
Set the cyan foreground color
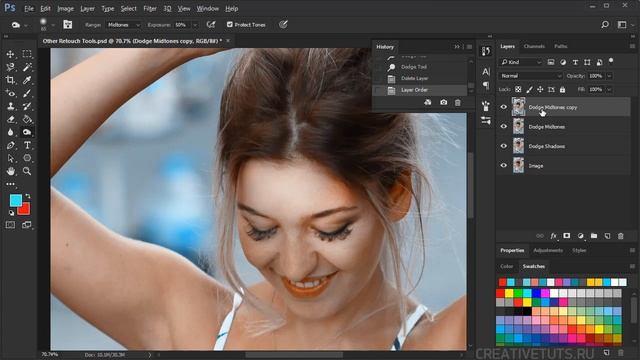coord(15,200)
